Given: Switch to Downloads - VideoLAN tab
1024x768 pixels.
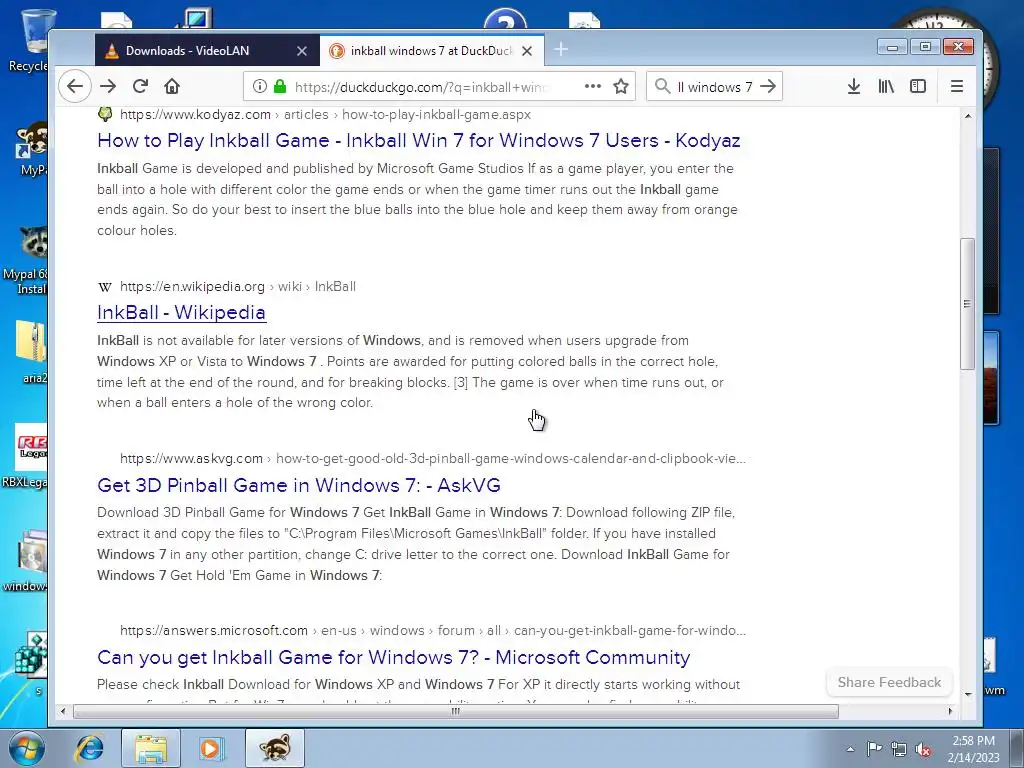Looking at the screenshot, I should (x=207, y=50).
